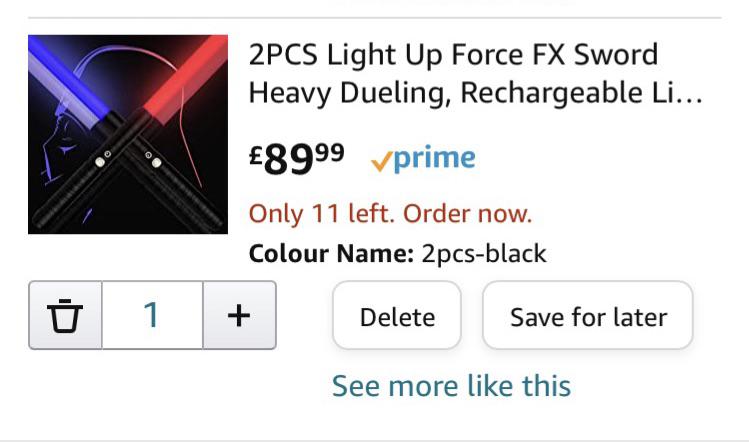The height and width of the screenshot is (442, 749).
Task: Click the Only 11 left stock notice
Action: [390, 213]
